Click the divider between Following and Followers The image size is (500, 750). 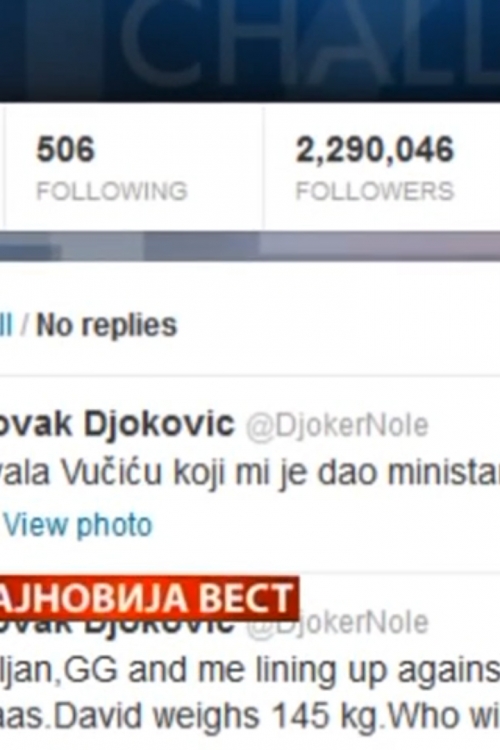tap(263, 166)
